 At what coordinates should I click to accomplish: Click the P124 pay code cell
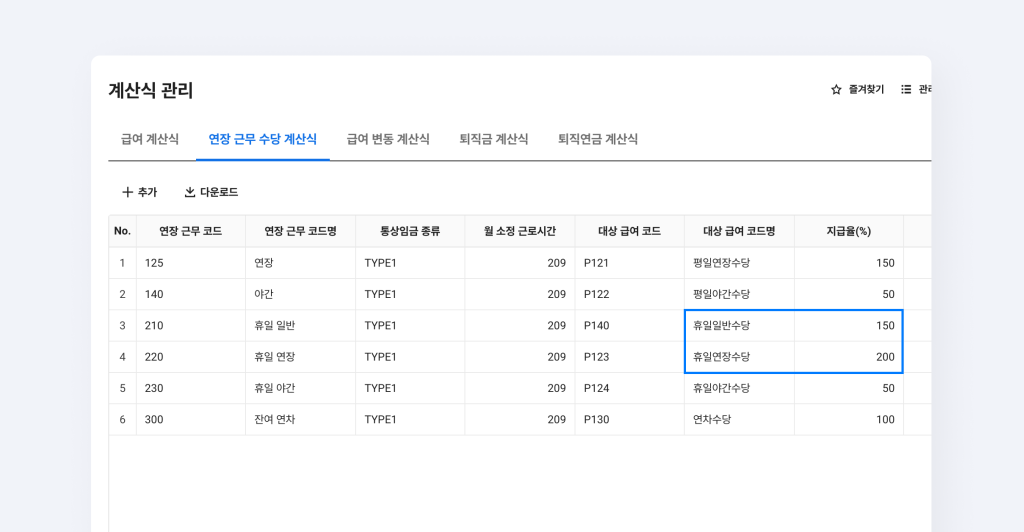tap(630, 388)
